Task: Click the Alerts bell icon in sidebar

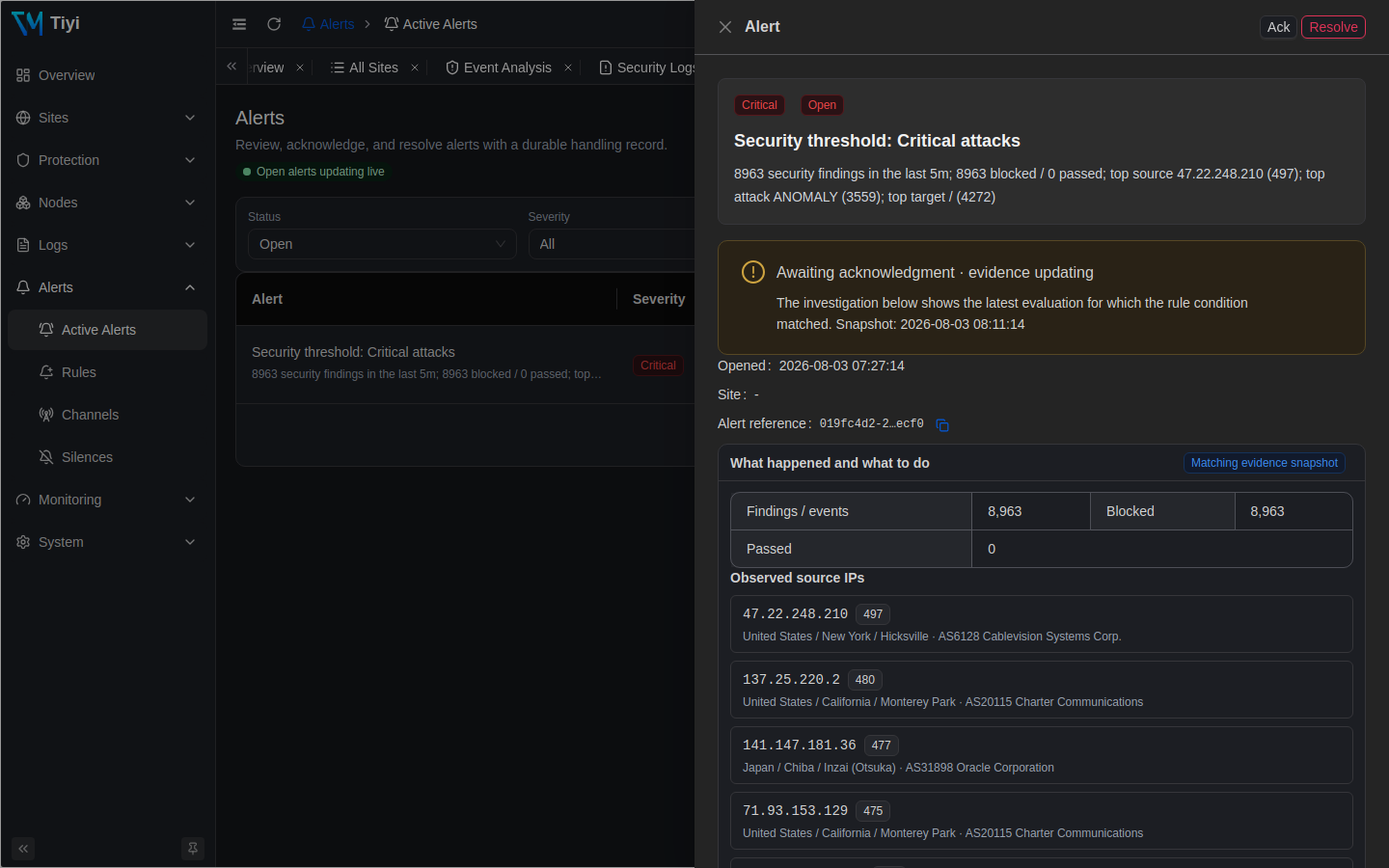Action: coord(23,287)
